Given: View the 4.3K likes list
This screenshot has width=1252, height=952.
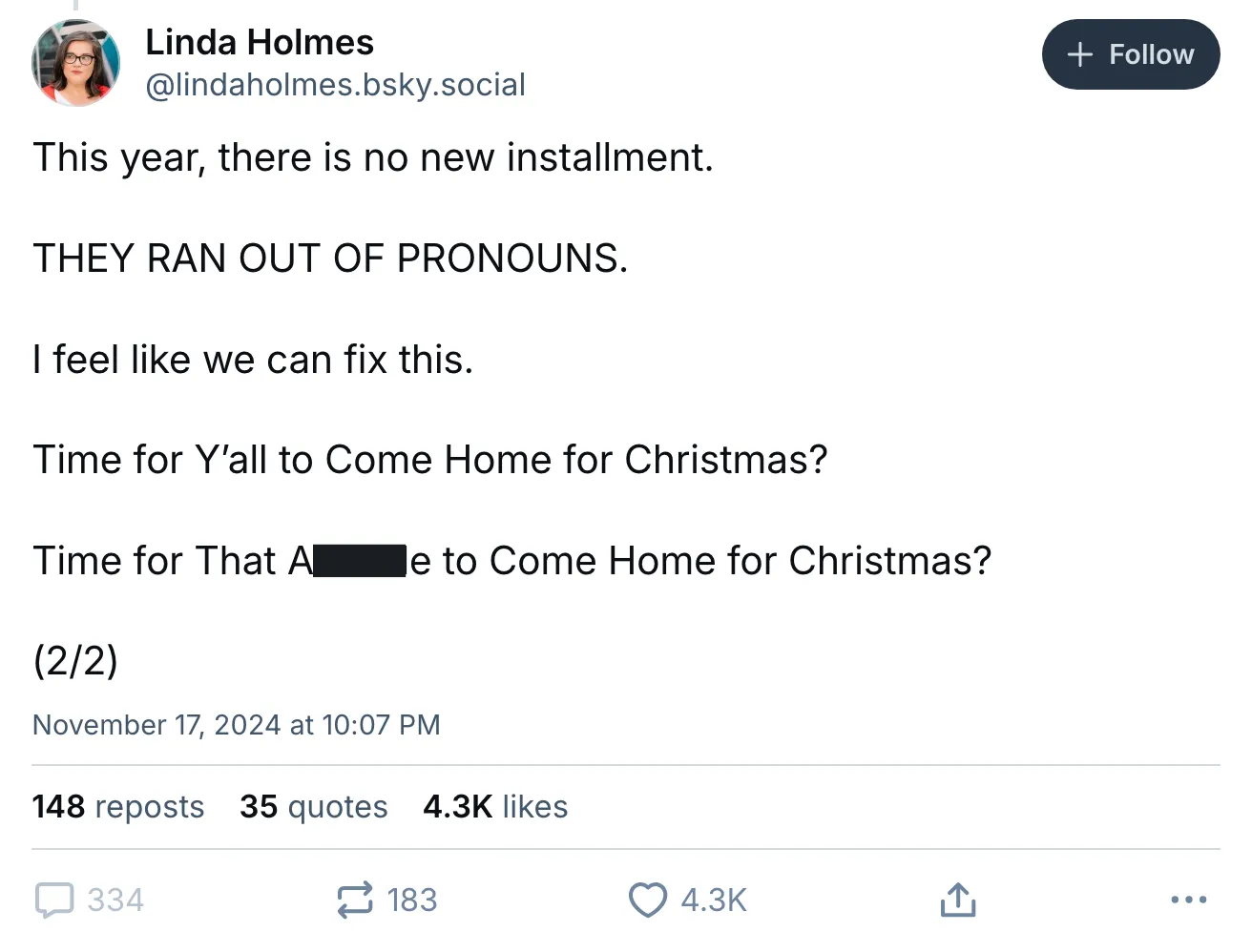Looking at the screenshot, I should [x=495, y=807].
